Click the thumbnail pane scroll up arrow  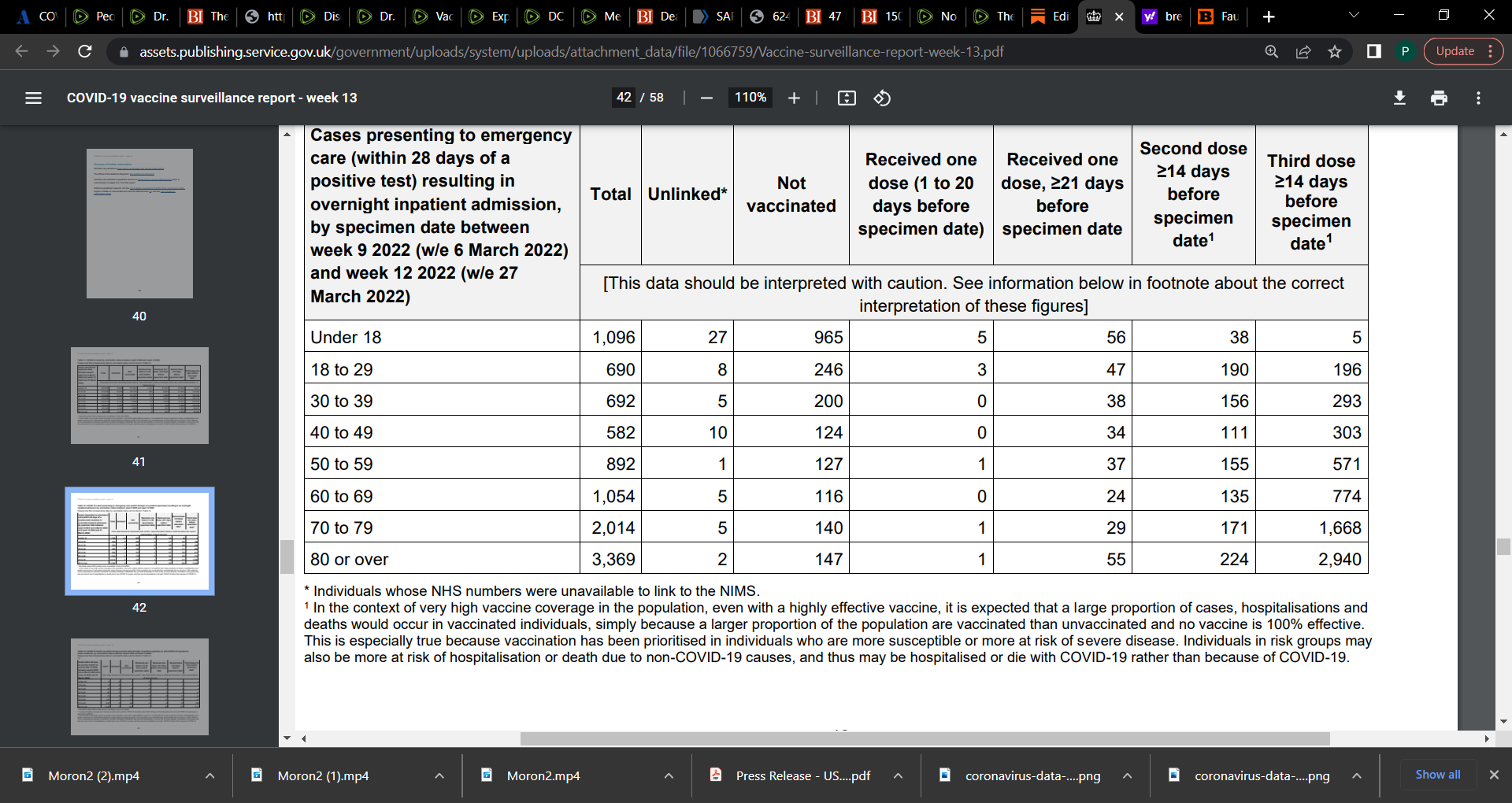[x=287, y=135]
